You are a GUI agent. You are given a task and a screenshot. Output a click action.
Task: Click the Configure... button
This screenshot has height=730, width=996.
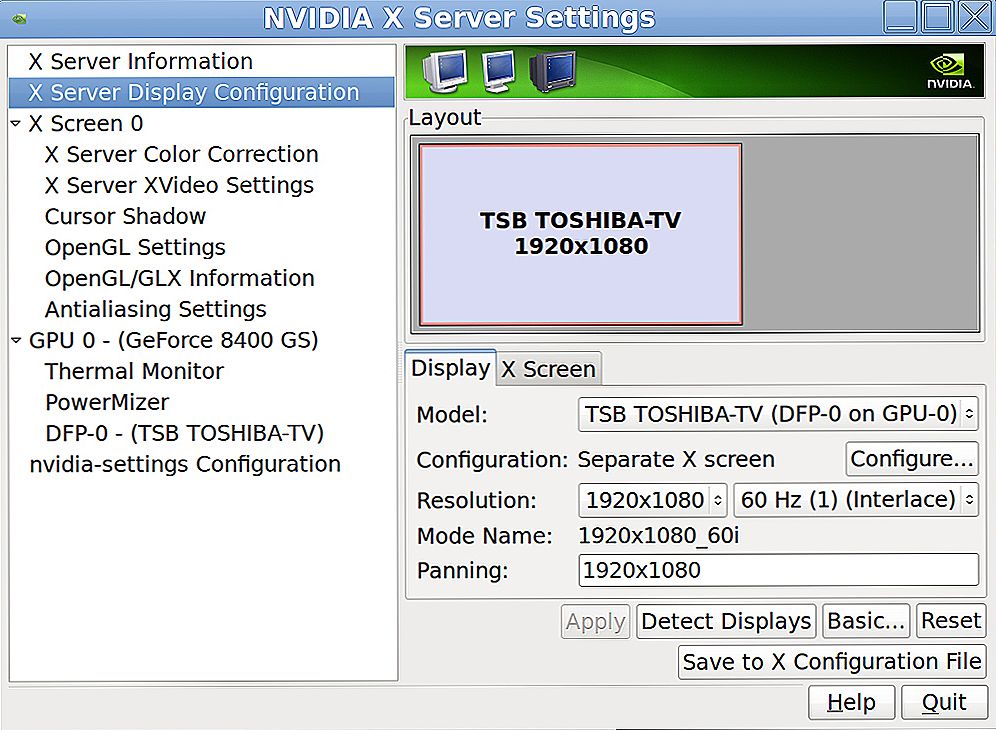click(x=912, y=459)
